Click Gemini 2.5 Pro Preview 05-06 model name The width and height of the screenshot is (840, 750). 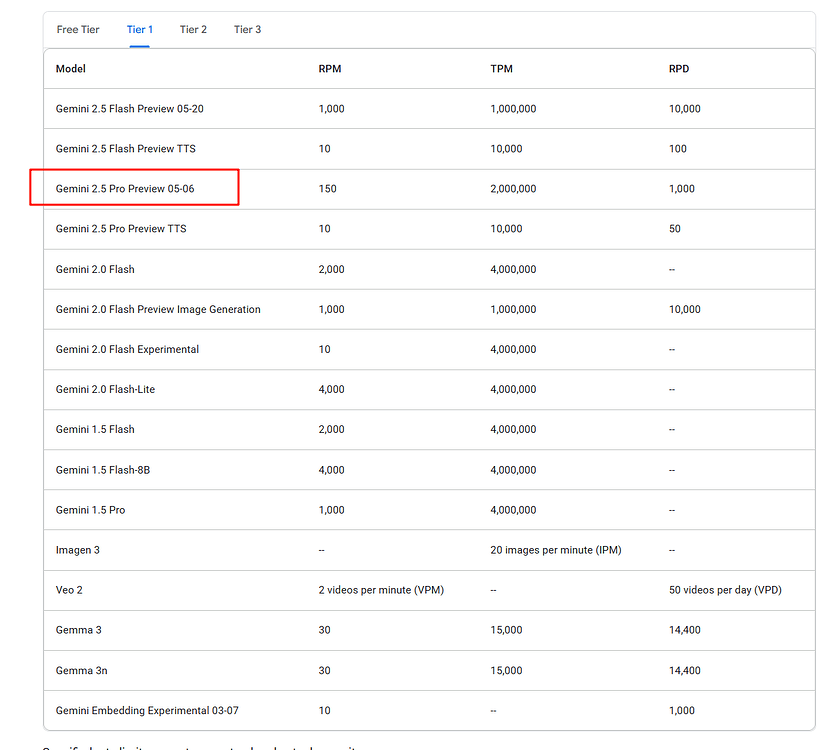125,189
